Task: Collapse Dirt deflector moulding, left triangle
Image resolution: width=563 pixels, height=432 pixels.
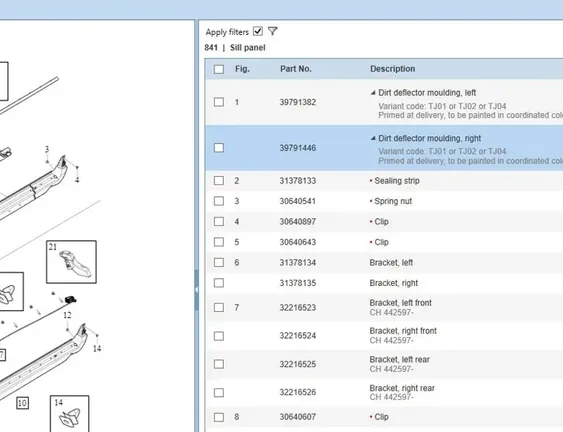Action: 373,93
